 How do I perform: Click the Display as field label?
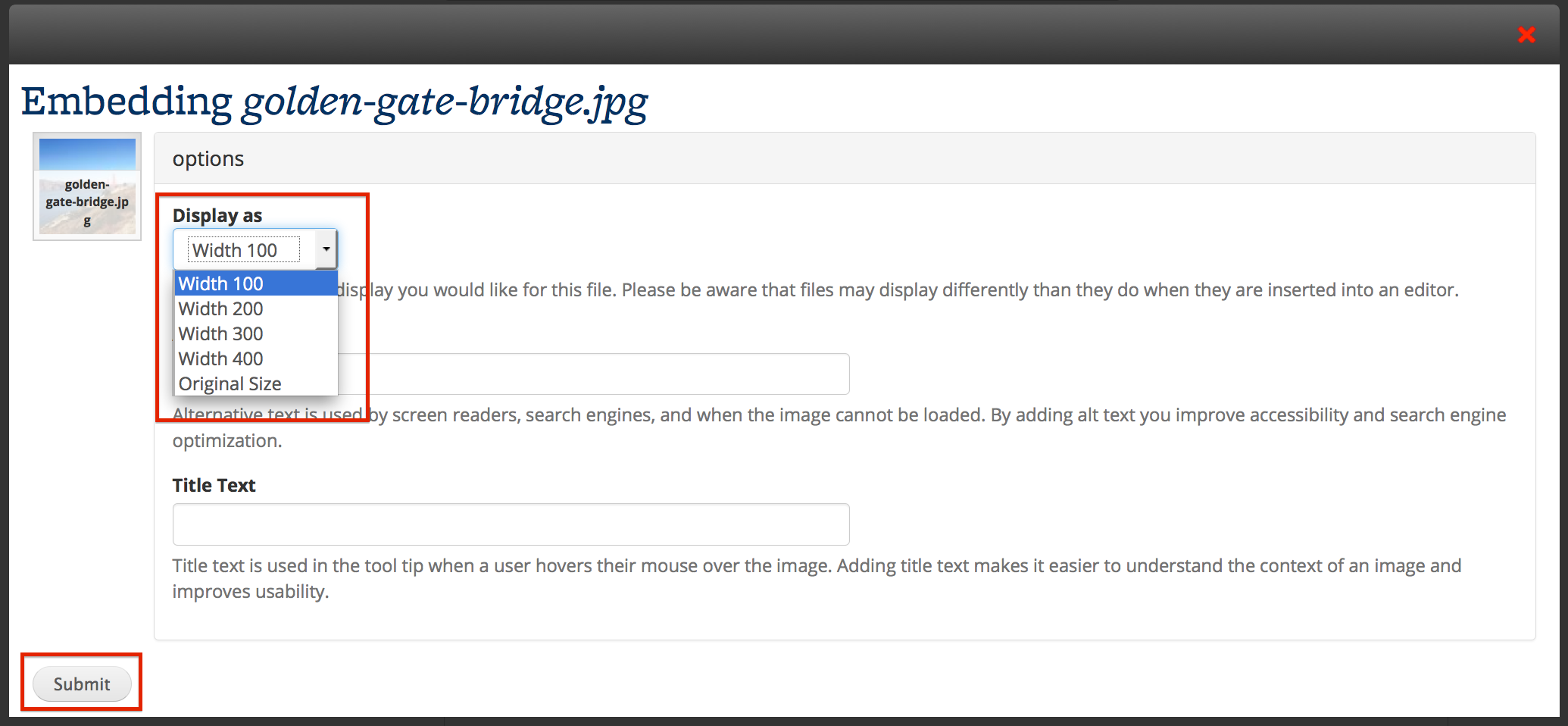click(217, 216)
